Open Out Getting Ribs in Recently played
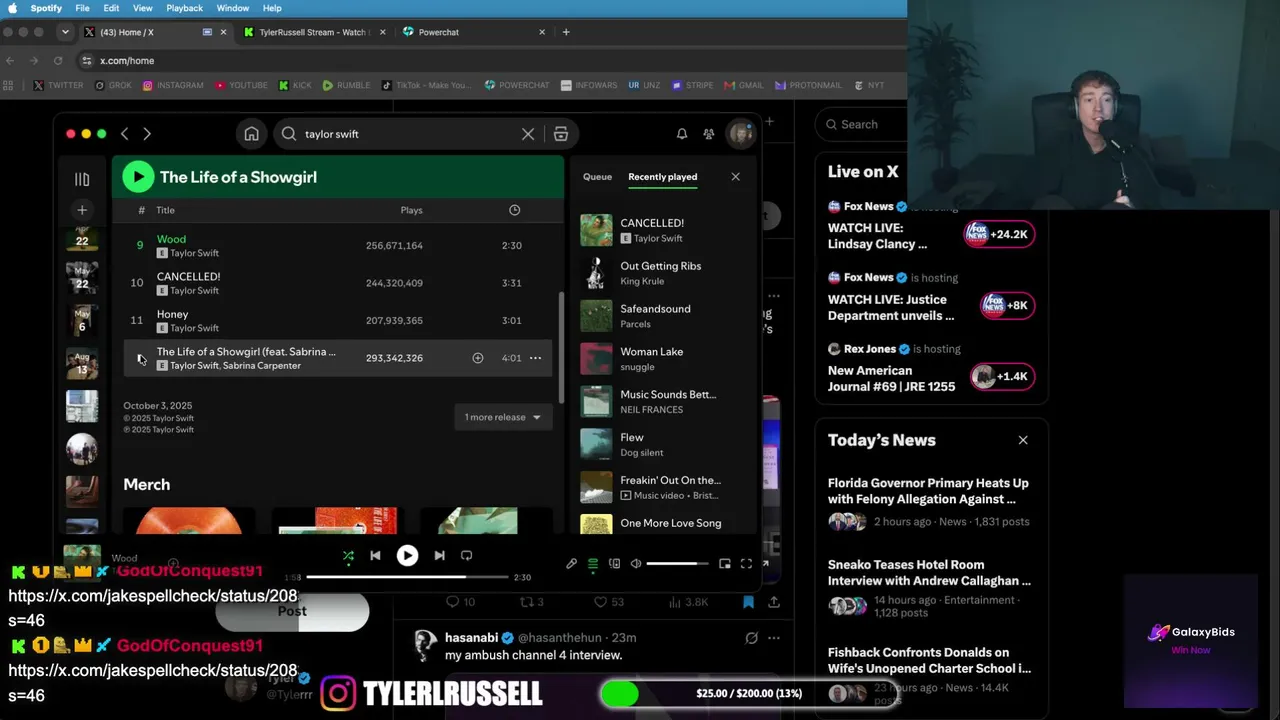This screenshot has height=720, width=1280. (x=660, y=273)
